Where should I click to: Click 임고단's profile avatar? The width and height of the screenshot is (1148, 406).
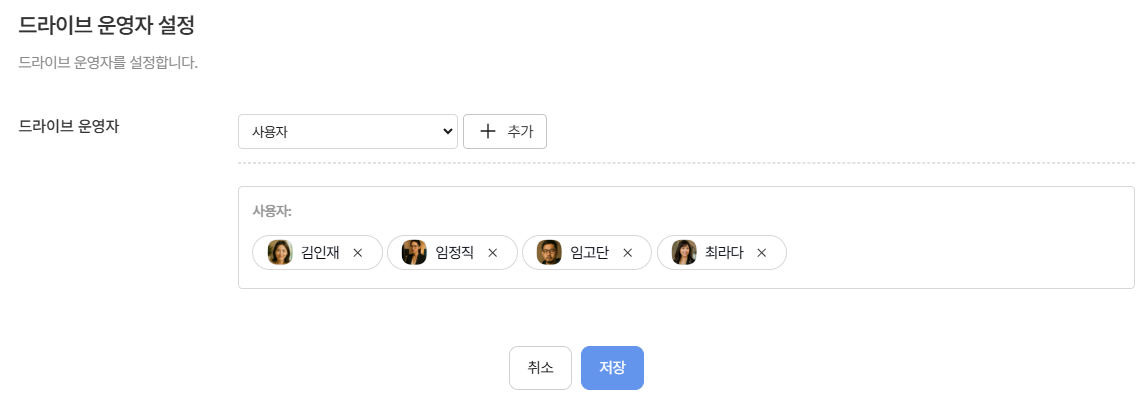(x=549, y=253)
